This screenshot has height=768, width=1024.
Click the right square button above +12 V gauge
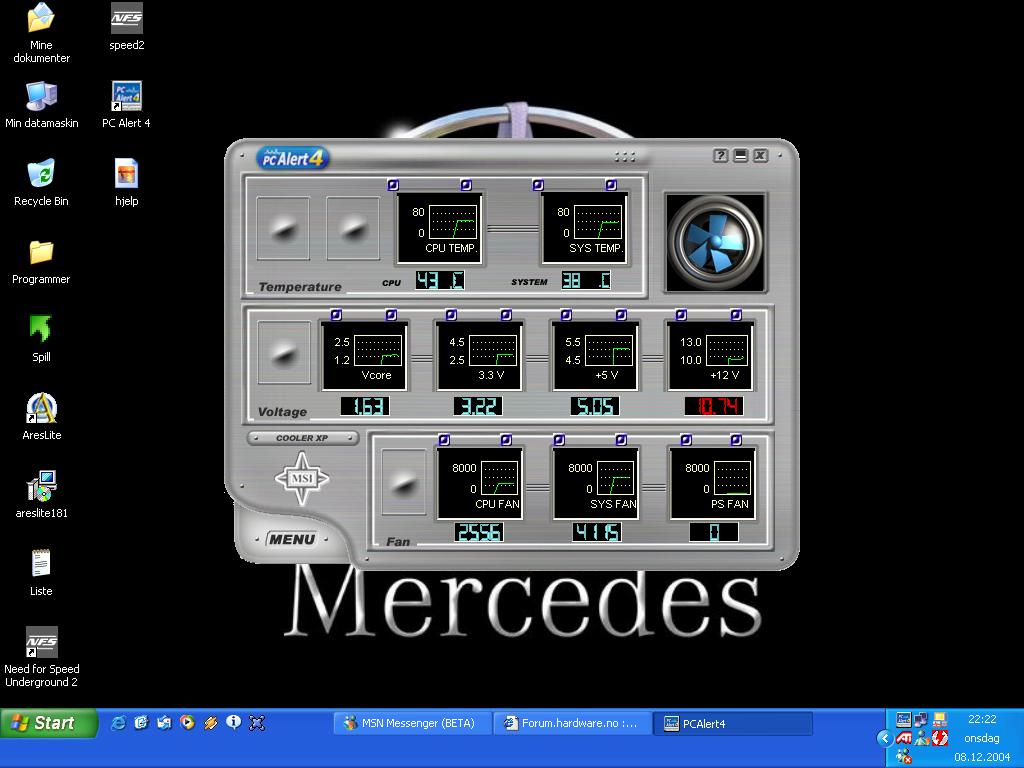[x=736, y=315]
